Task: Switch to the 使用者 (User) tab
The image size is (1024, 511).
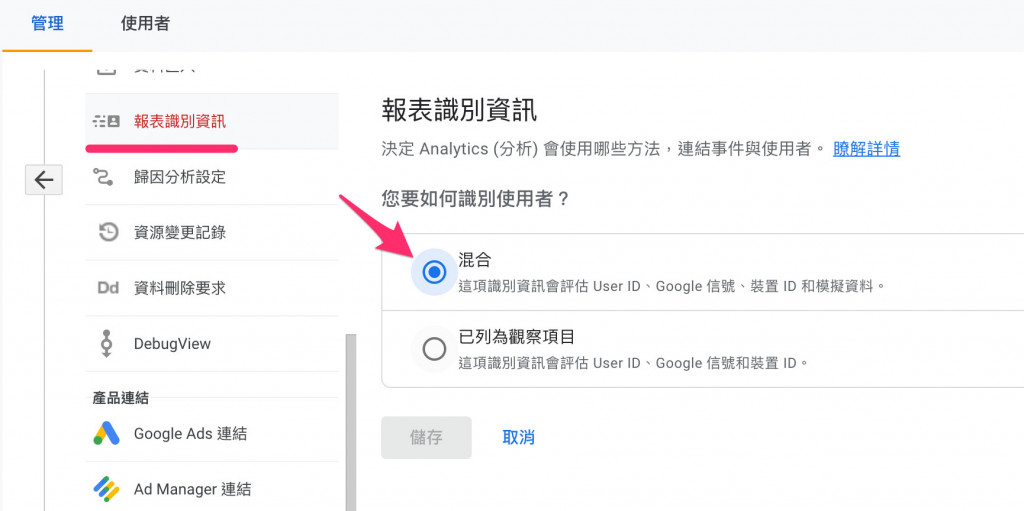Action: pyautogui.click(x=145, y=24)
